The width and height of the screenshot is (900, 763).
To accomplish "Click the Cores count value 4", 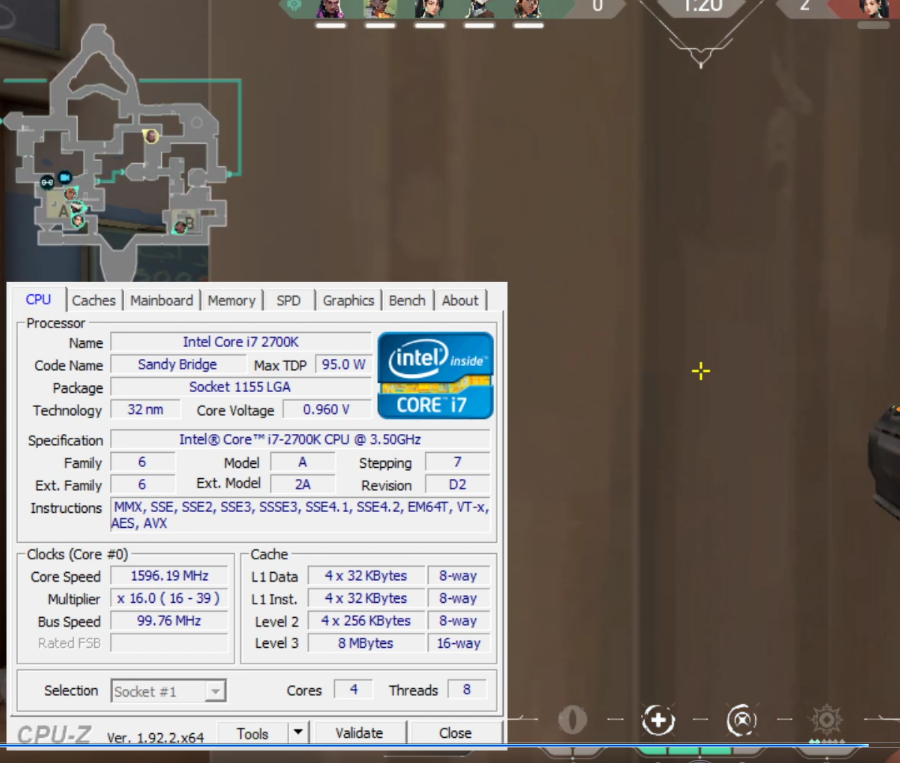I will coord(354,690).
